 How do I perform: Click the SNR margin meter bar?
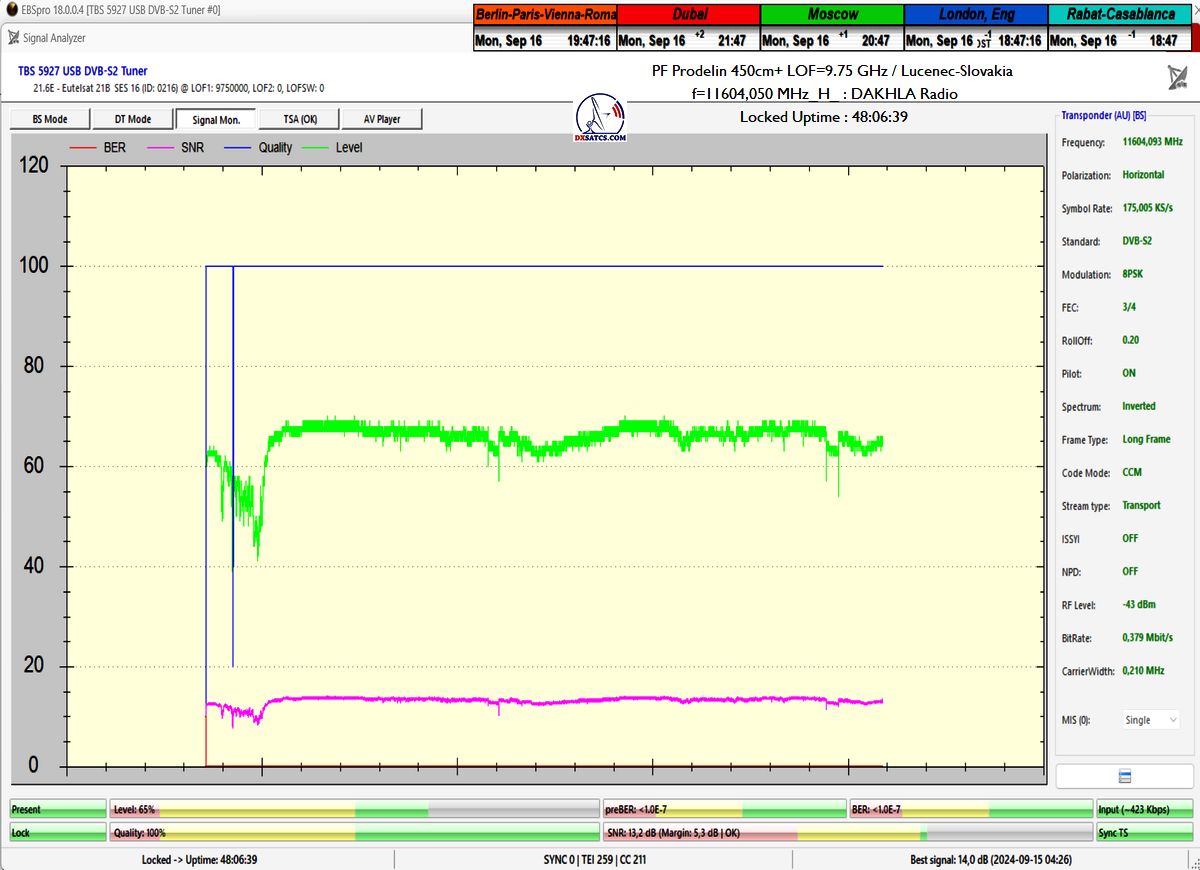click(846, 832)
